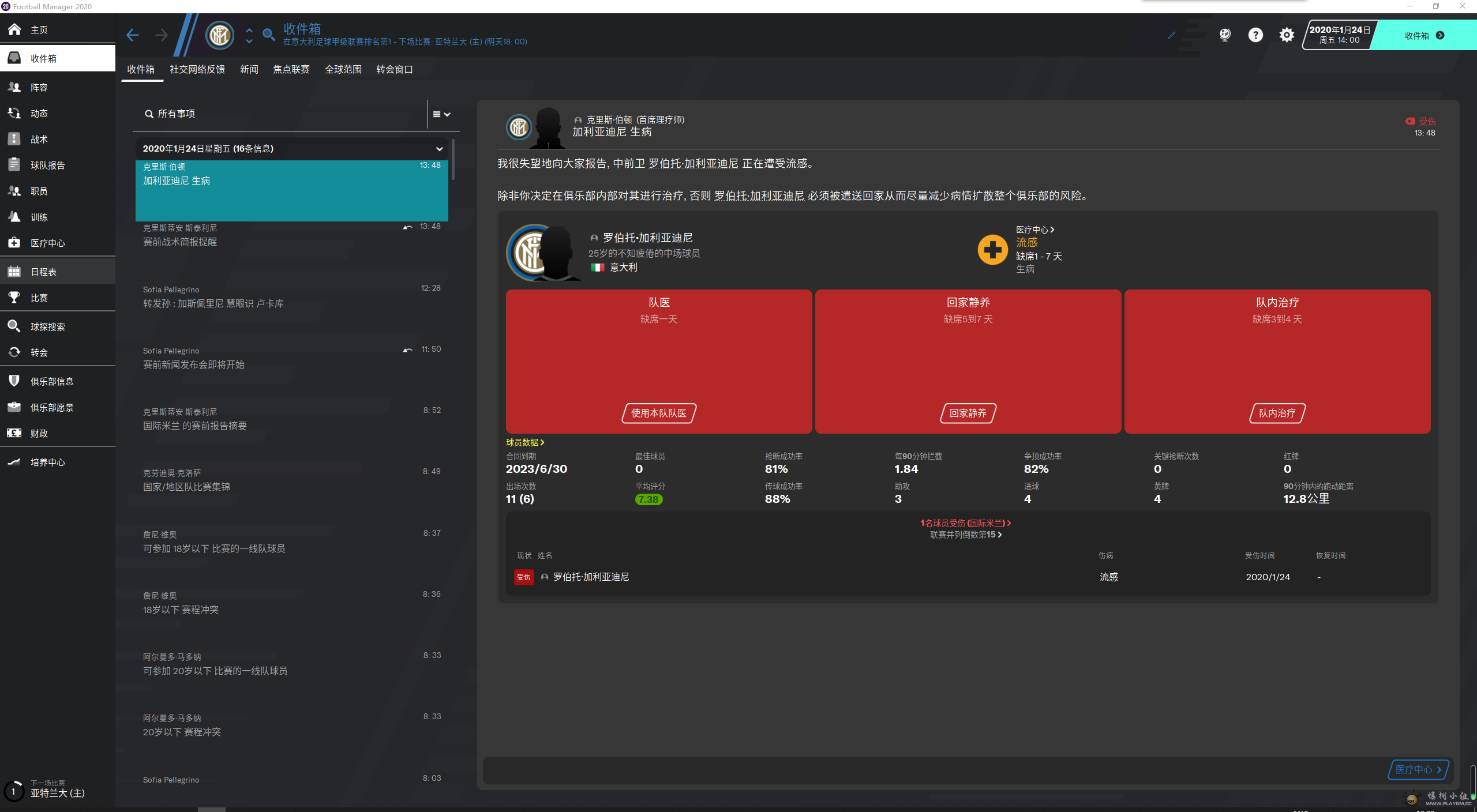Viewport: 1477px width, 812px height.
Task: Click the date 2020年1月24日 display
Action: 1340,35
